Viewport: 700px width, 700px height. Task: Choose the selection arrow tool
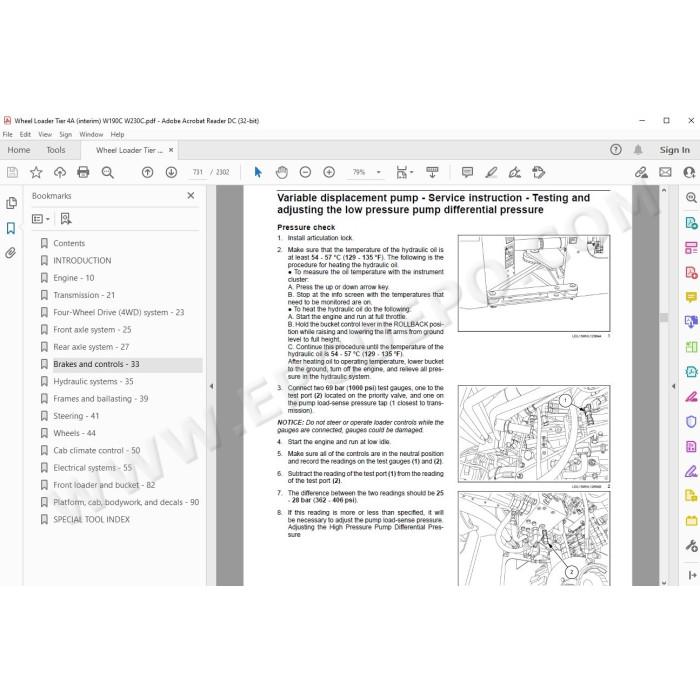click(x=258, y=172)
